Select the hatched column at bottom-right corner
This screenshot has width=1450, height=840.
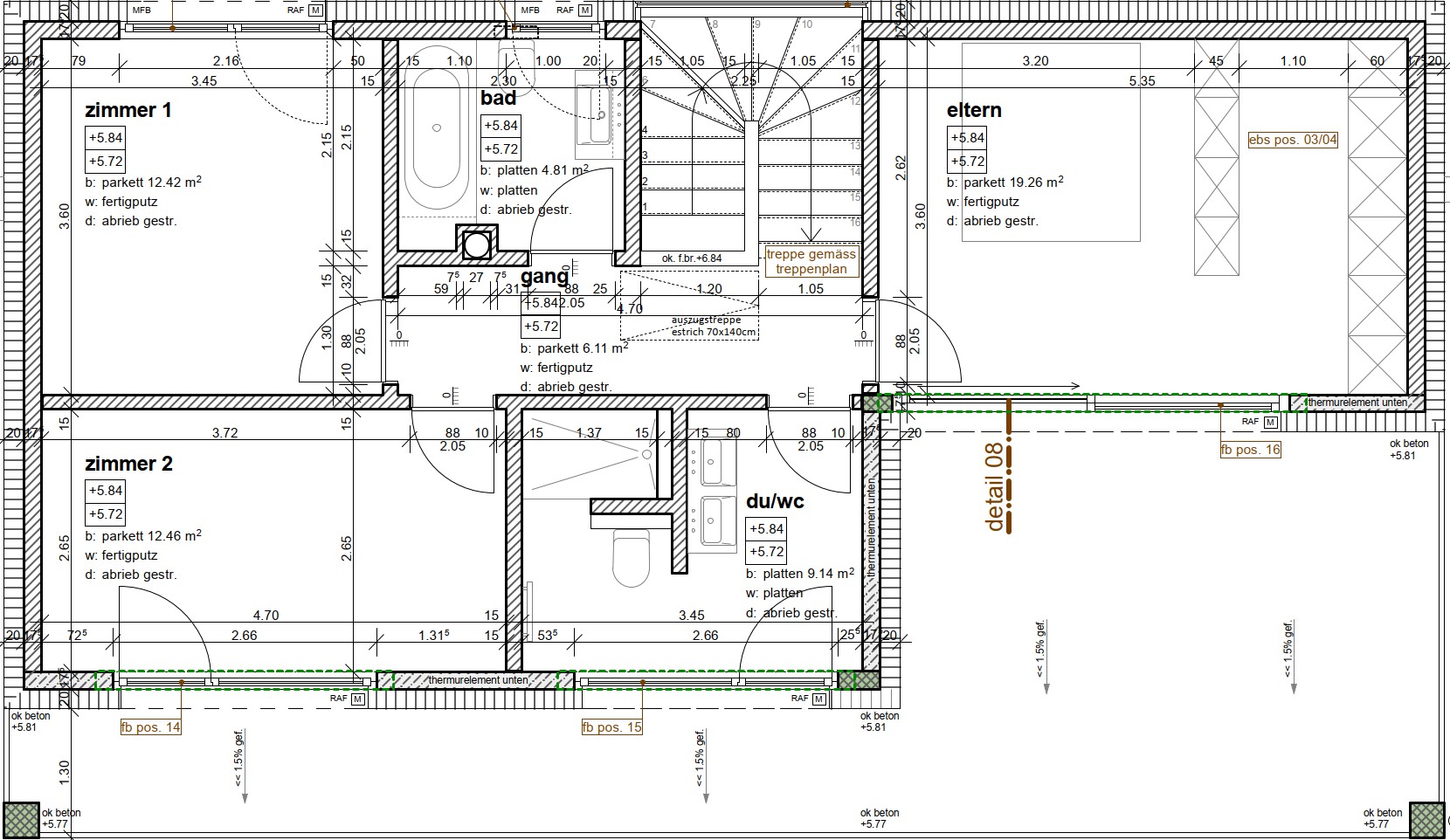click(x=1427, y=820)
